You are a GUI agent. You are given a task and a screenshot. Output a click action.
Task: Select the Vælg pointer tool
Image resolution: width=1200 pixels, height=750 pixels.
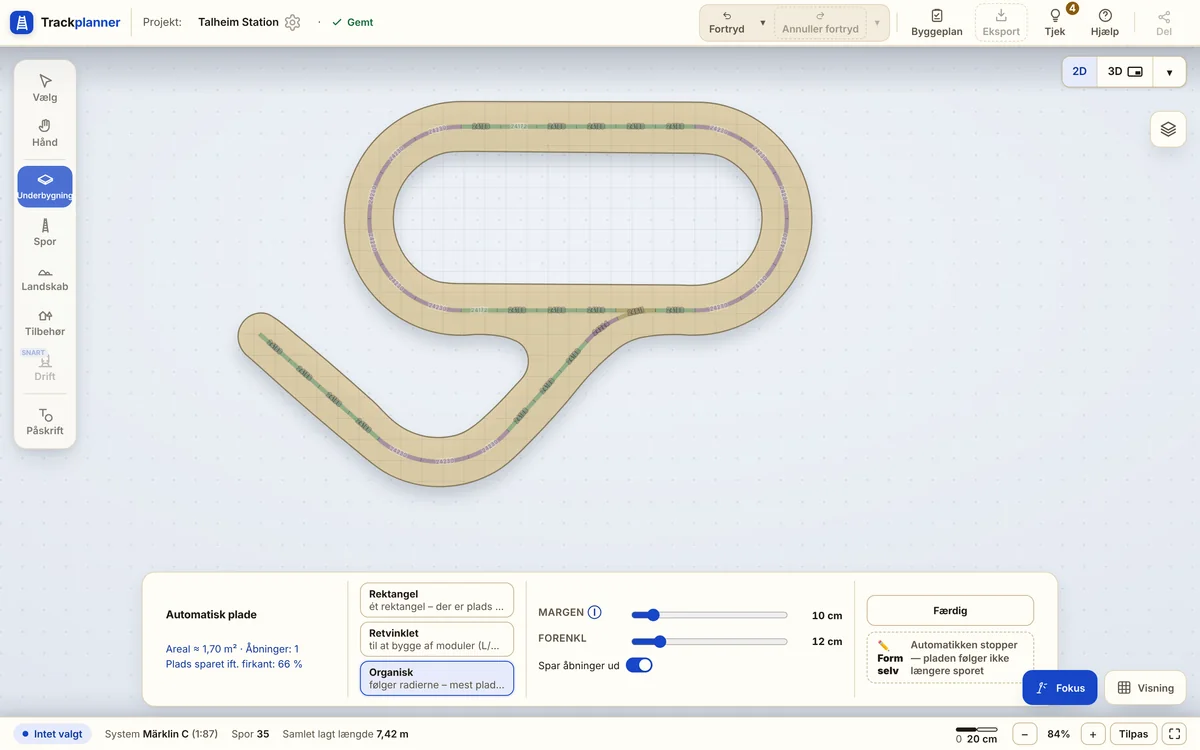[x=45, y=88]
